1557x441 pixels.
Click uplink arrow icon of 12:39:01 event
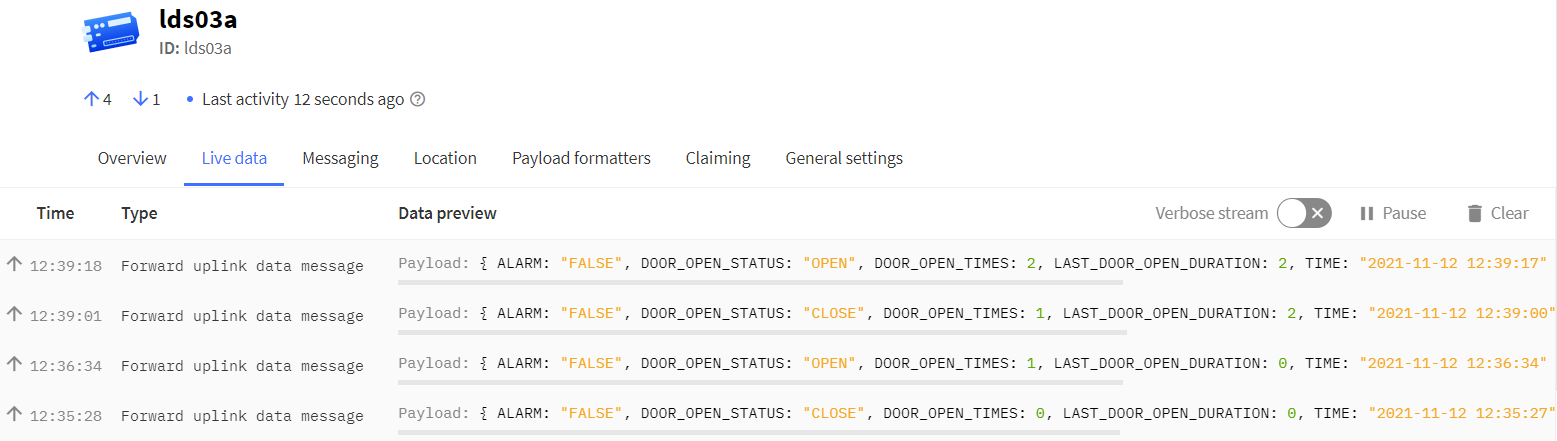click(x=14, y=314)
